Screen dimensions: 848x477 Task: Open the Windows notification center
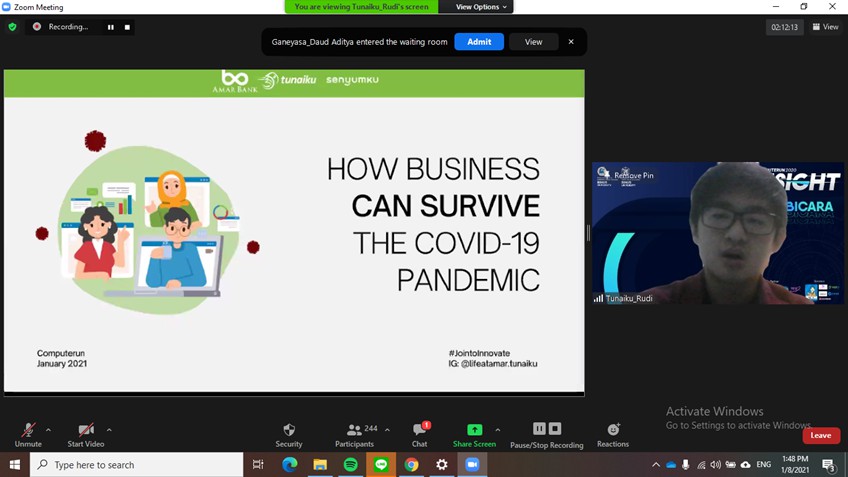click(829, 465)
